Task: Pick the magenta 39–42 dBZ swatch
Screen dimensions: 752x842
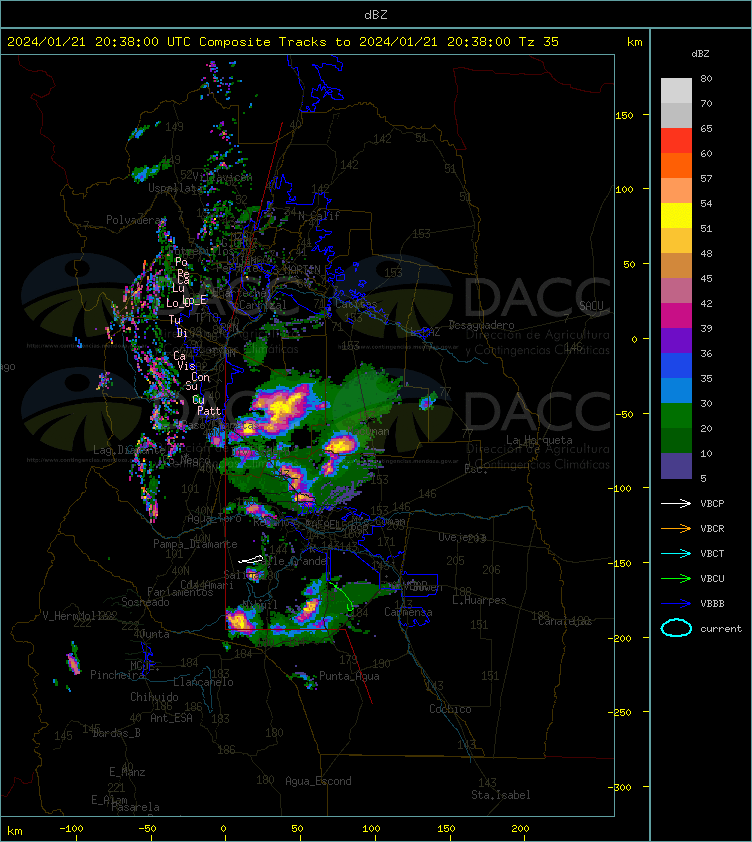Action: (x=676, y=315)
